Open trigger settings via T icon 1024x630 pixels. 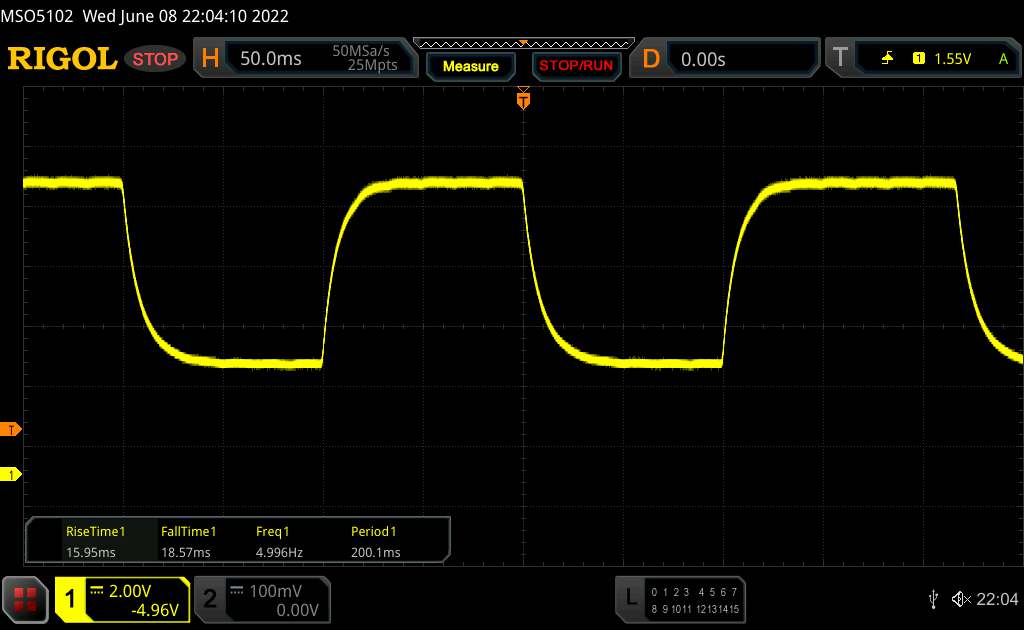click(840, 59)
